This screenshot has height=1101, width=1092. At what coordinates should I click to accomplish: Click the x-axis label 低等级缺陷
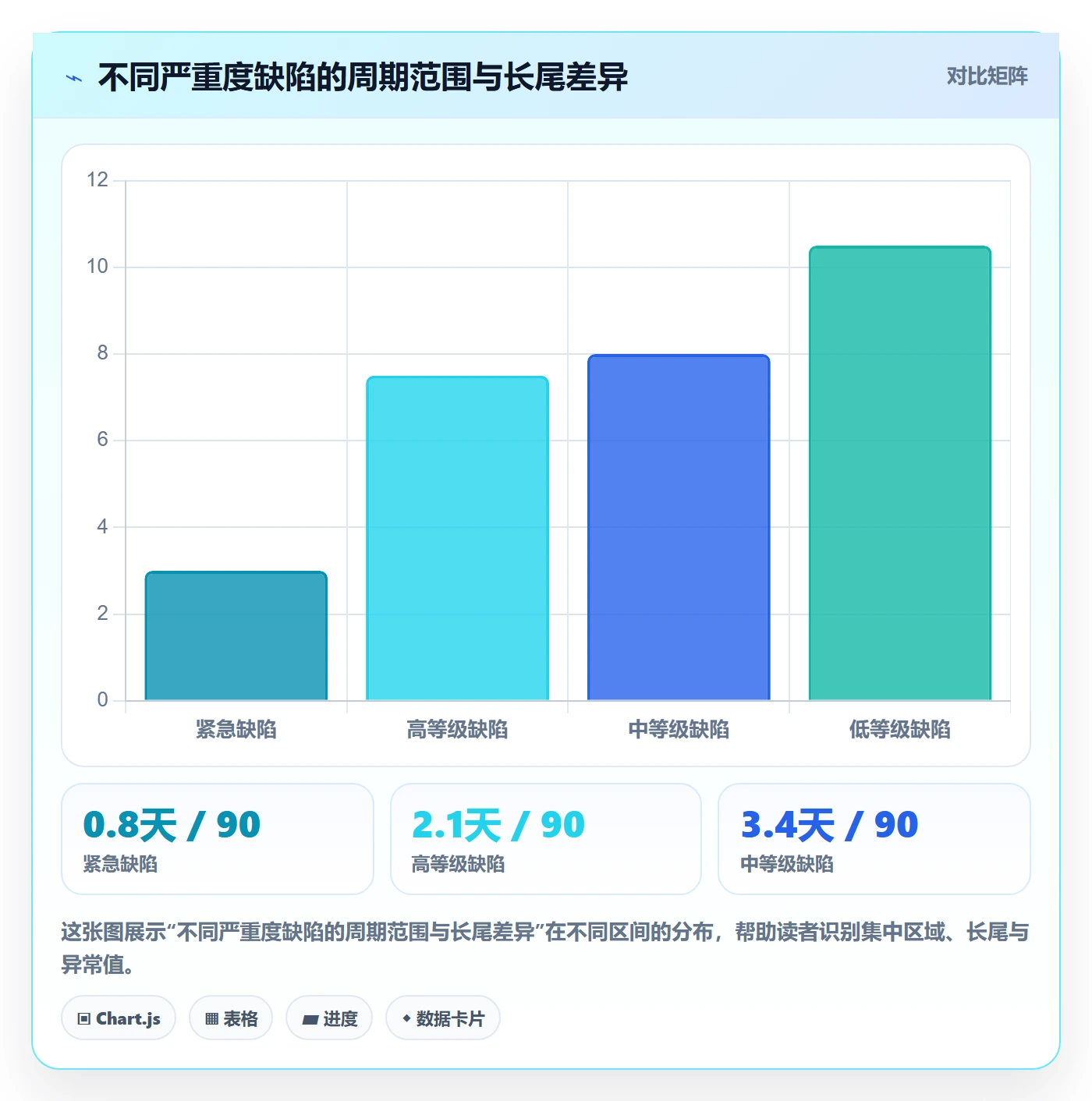click(900, 730)
